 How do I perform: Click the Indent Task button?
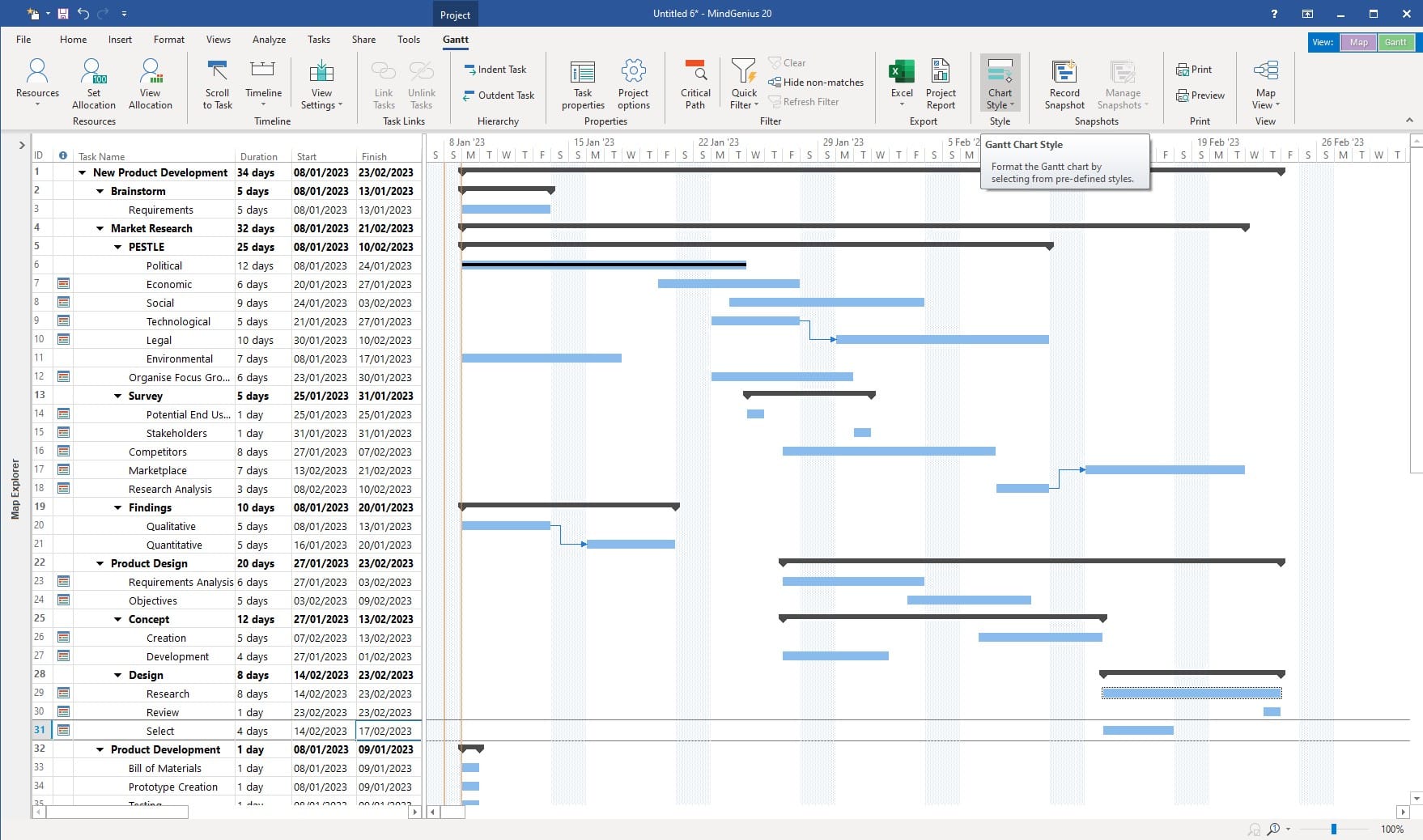(x=495, y=70)
